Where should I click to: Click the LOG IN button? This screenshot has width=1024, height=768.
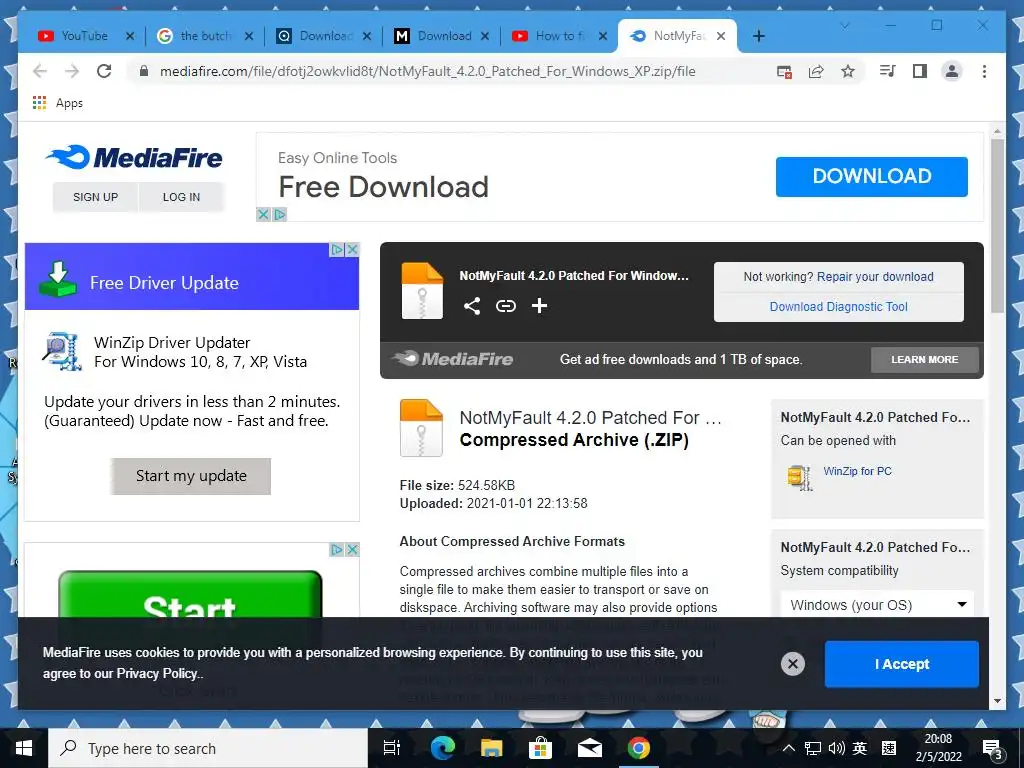181,197
